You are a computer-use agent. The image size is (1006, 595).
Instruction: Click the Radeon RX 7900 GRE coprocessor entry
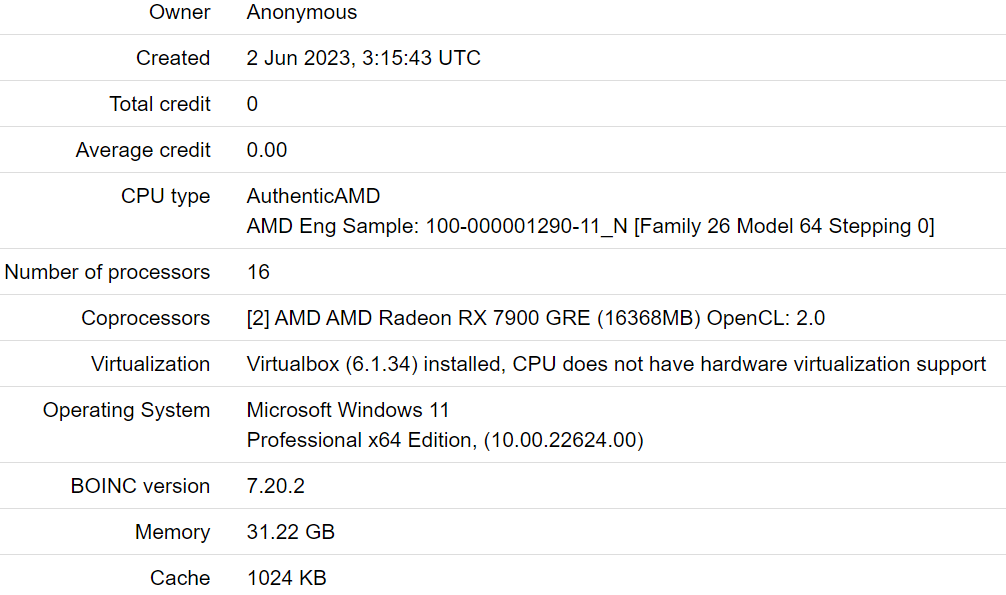coord(536,318)
